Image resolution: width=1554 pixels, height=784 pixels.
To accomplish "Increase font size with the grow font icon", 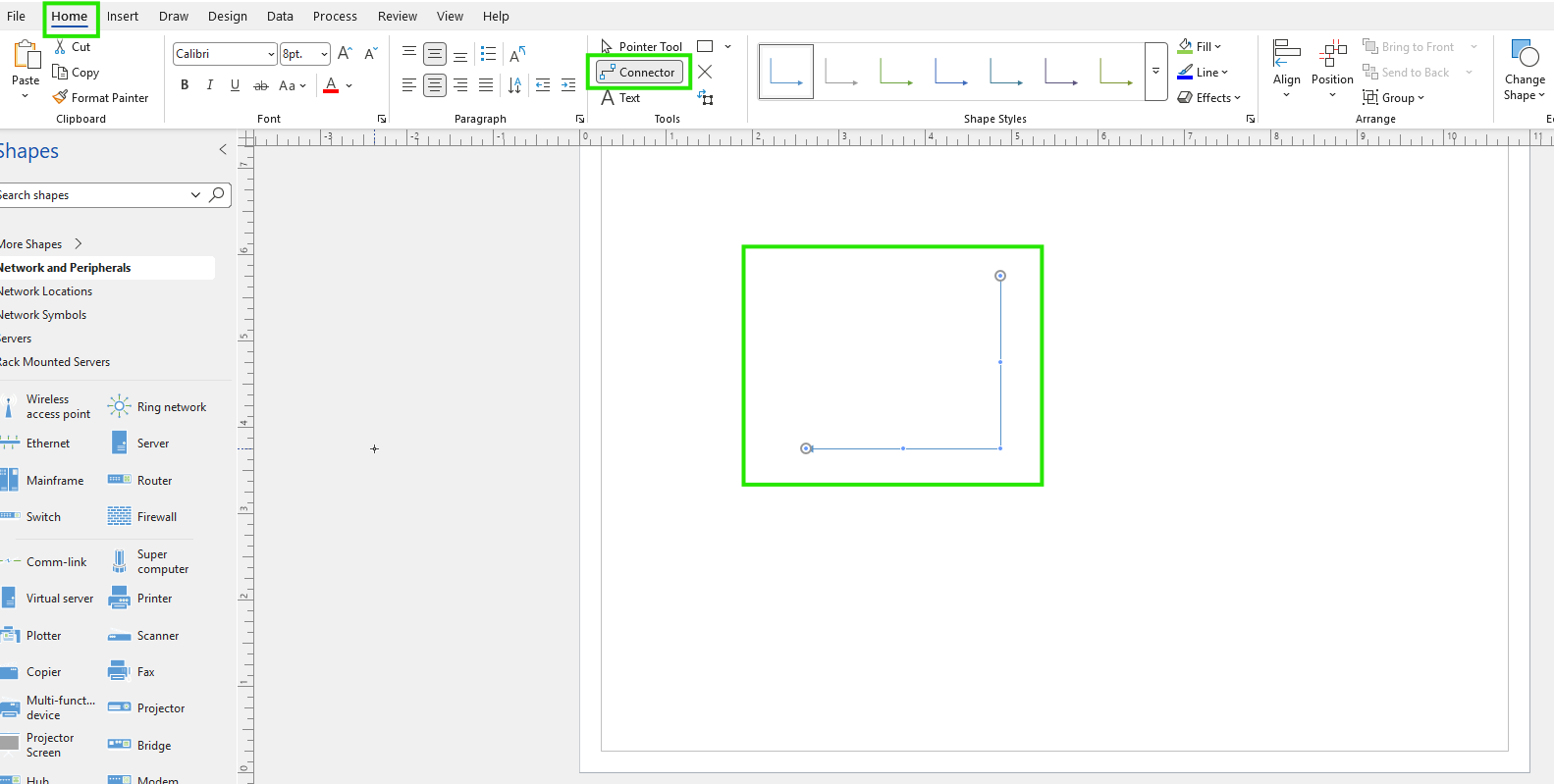I will coord(345,54).
